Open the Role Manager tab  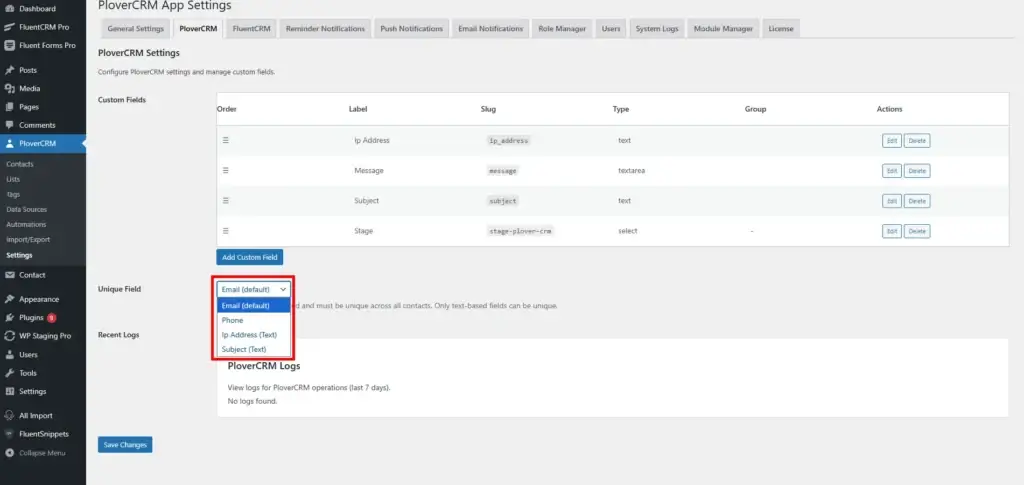[x=562, y=29]
